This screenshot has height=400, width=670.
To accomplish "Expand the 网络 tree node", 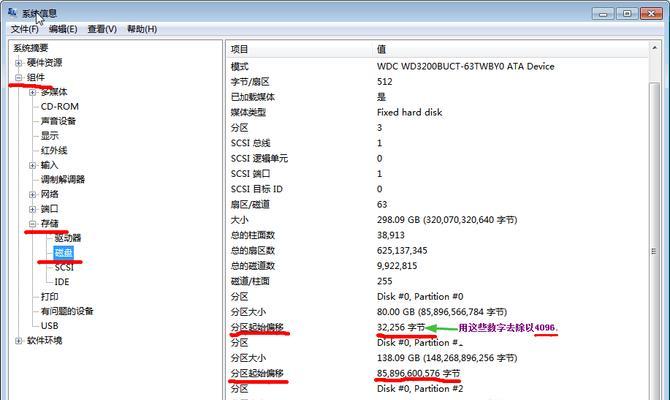I will [32, 194].
